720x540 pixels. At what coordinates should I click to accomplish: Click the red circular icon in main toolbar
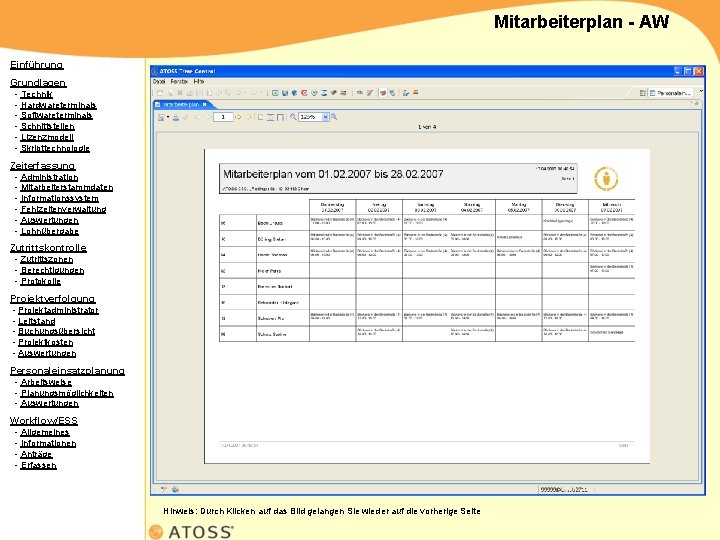[x=304, y=93]
